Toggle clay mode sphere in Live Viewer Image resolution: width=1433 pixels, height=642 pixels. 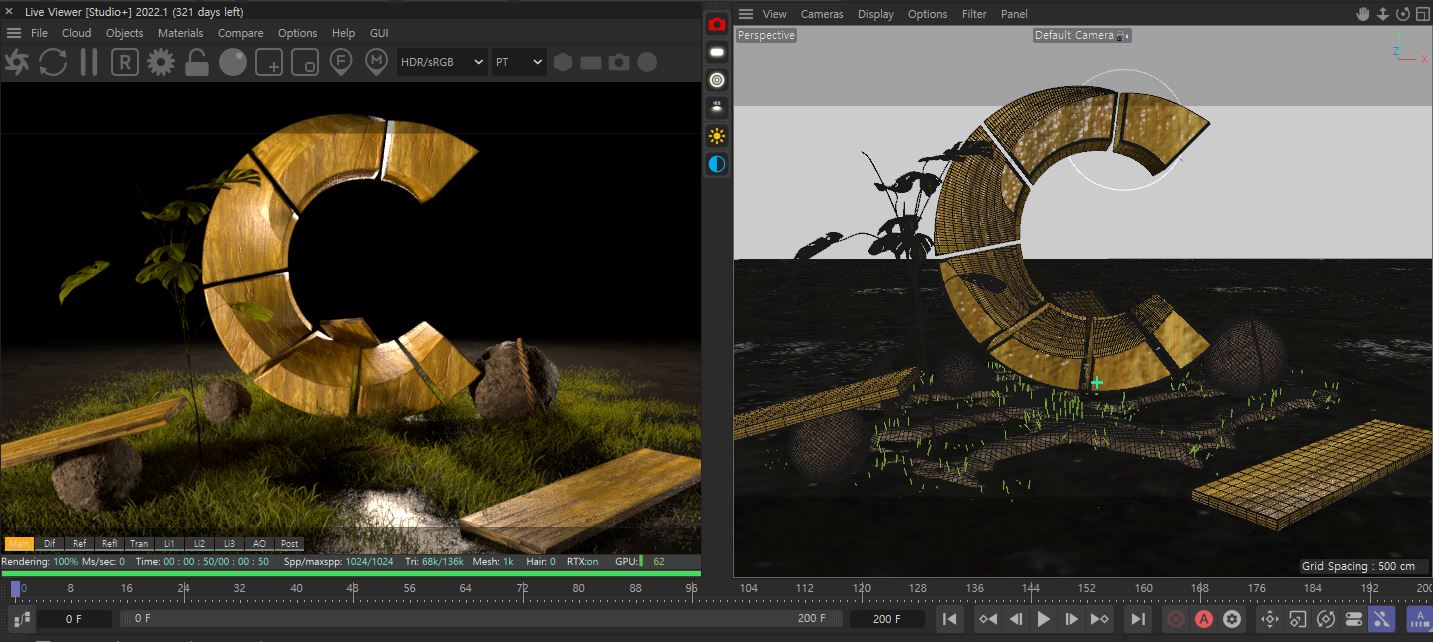[x=233, y=62]
